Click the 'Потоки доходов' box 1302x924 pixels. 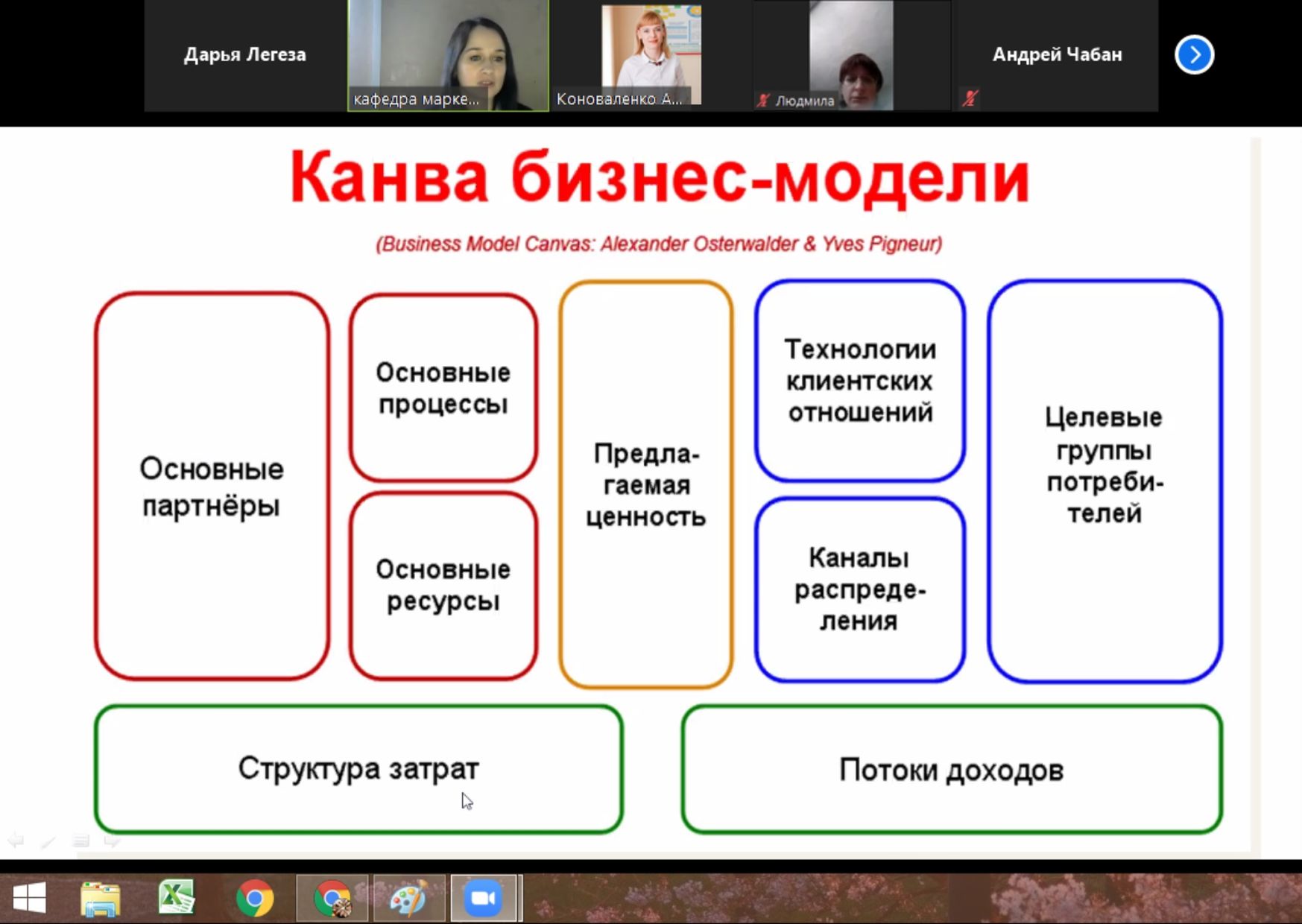[952, 769]
